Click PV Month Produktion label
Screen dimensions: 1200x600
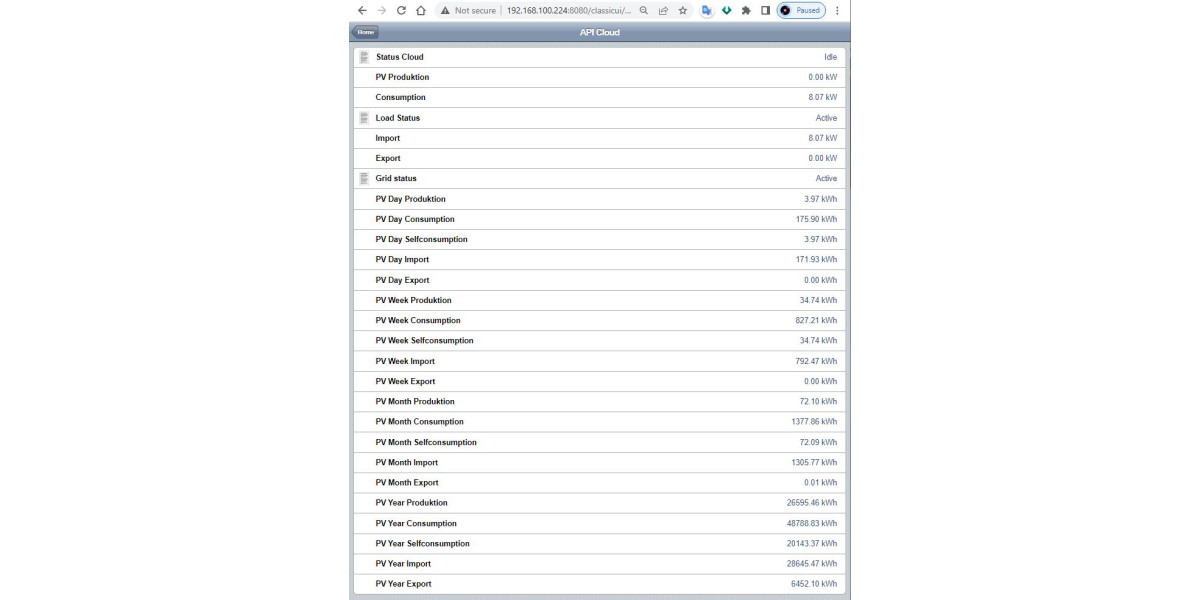pos(415,401)
